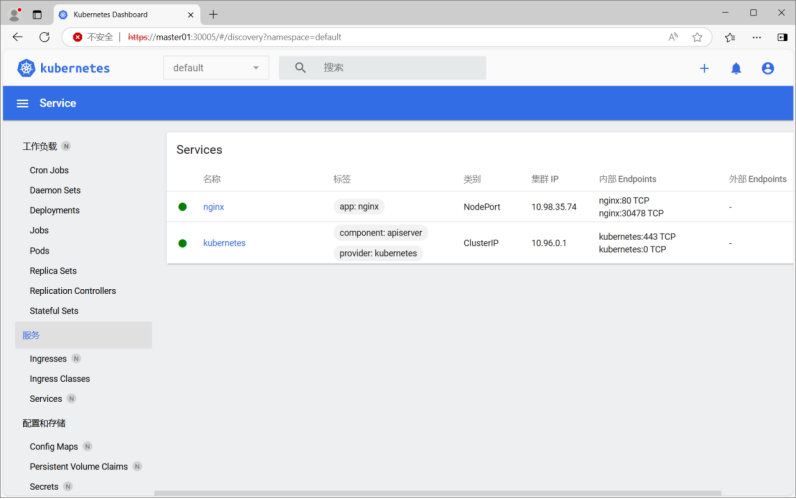Open Daemon Sets in sidebar

(x=55, y=190)
